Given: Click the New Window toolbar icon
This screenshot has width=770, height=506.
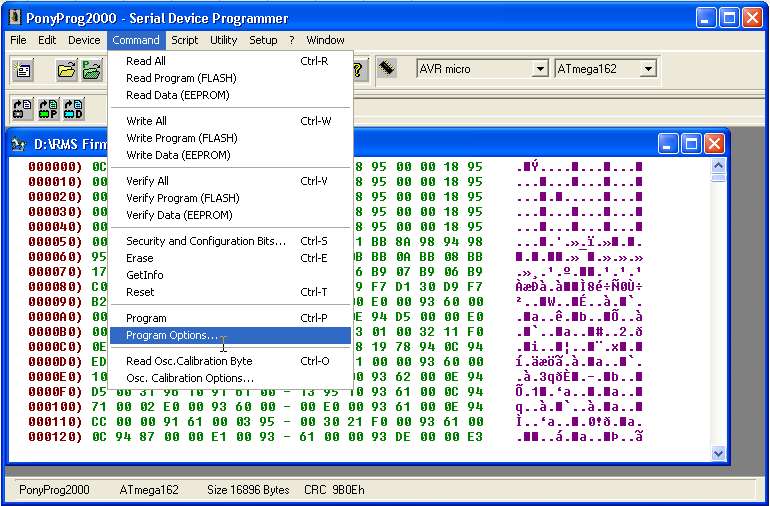Looking at the screenshot, I should [x=23, y=70].
